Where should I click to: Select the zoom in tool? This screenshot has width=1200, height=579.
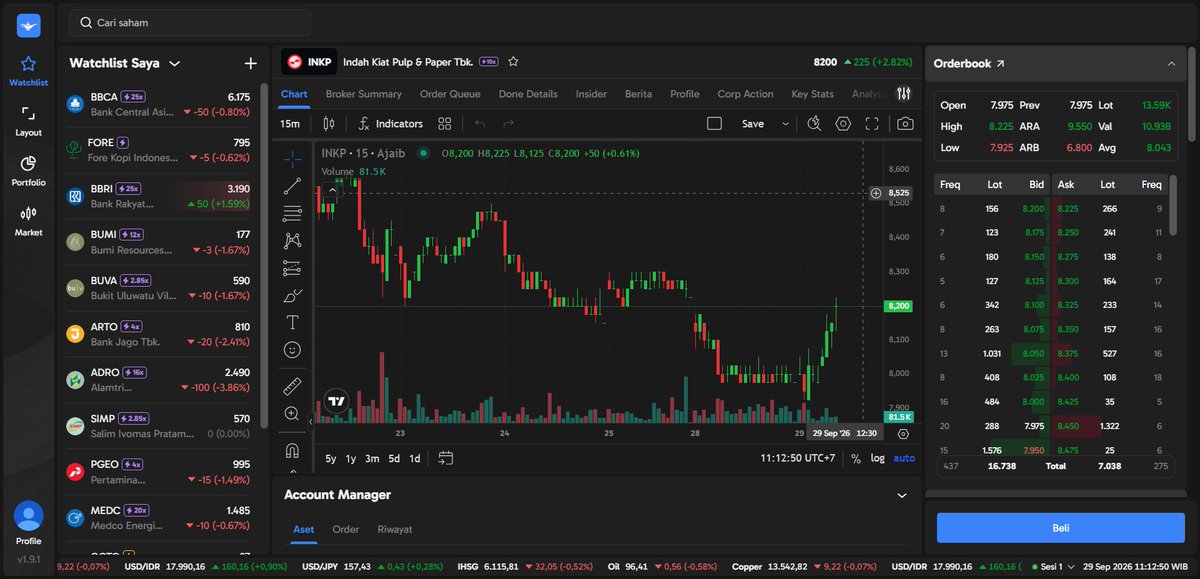[292, 413]
